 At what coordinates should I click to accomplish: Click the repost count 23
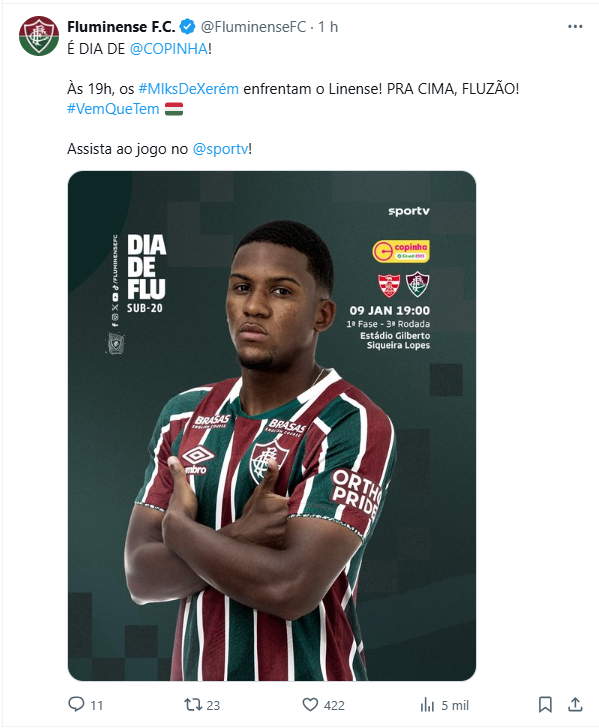[x=213, y=706]
